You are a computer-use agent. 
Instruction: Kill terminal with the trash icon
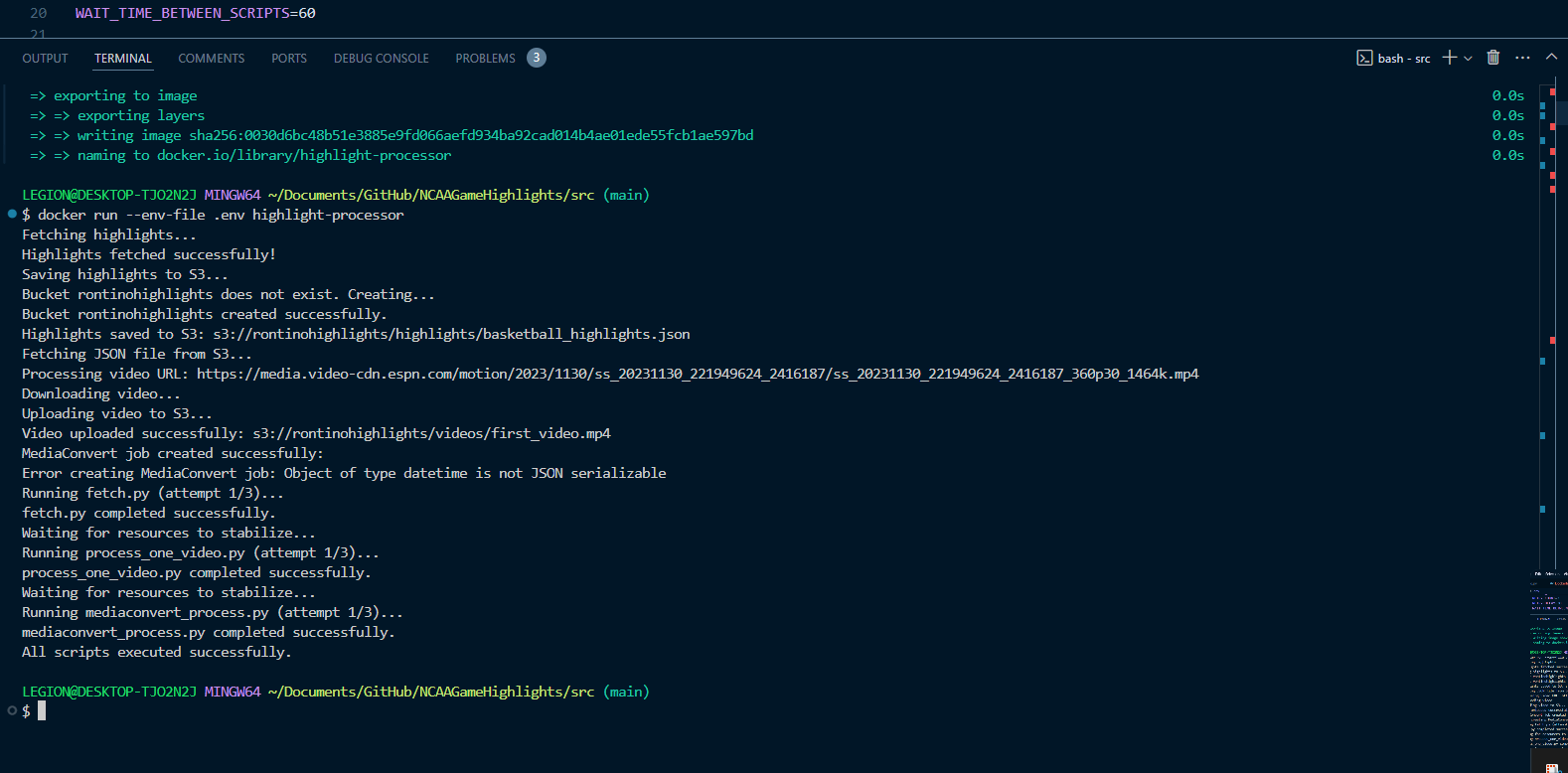[x=1492, y=58]
